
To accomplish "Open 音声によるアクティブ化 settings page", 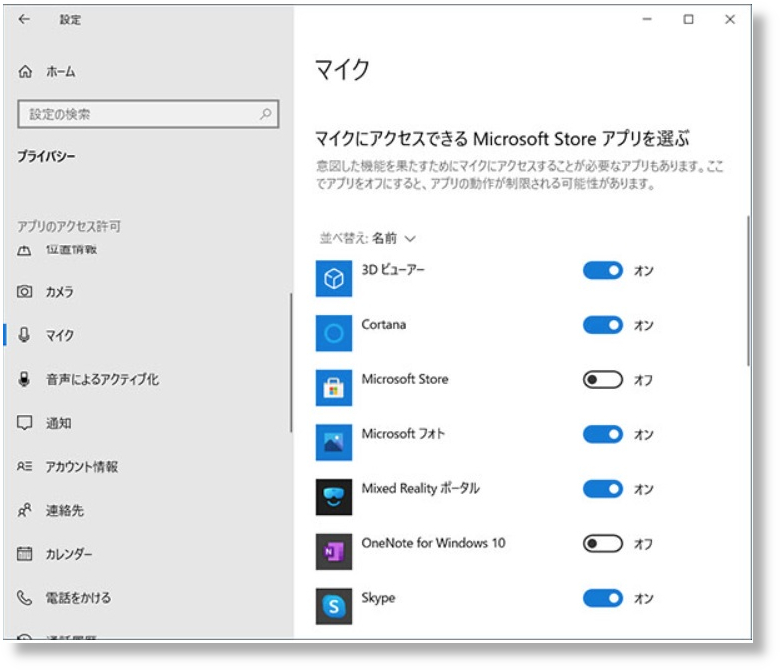I will (x=147, y=379).
